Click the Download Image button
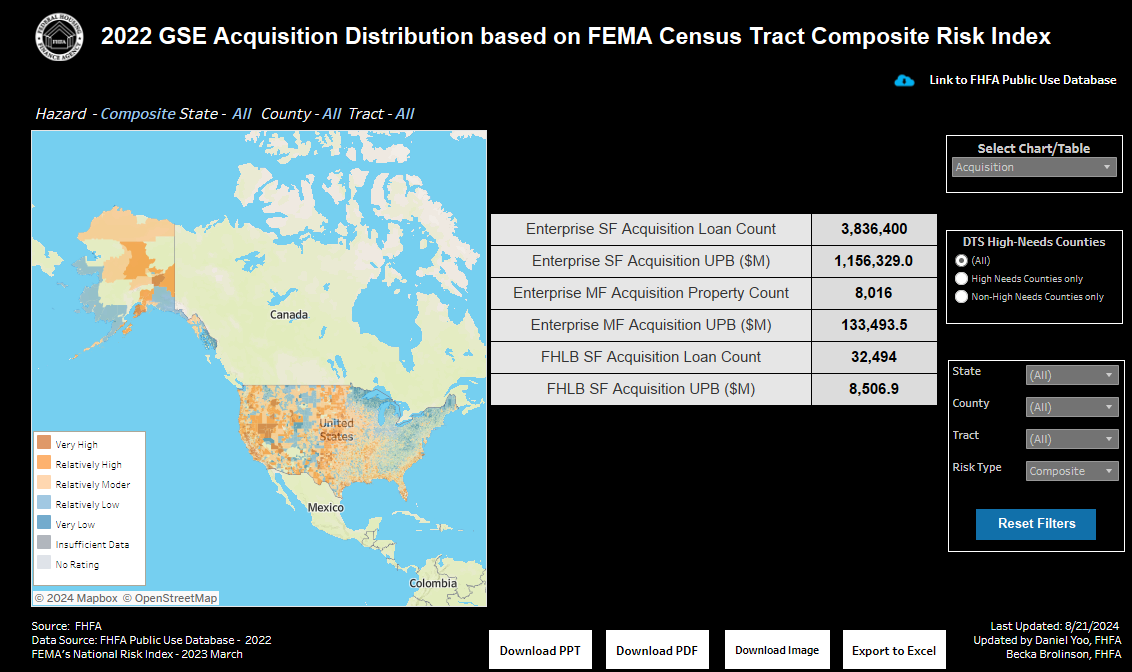The width and height of the screenshot is (1132, 672). (x=777, y=650)
